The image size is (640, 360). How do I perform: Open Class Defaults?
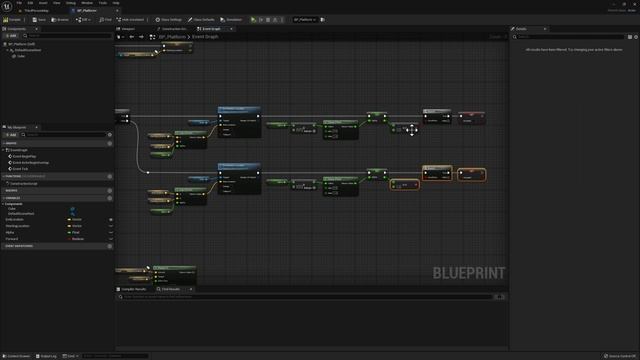201,20
